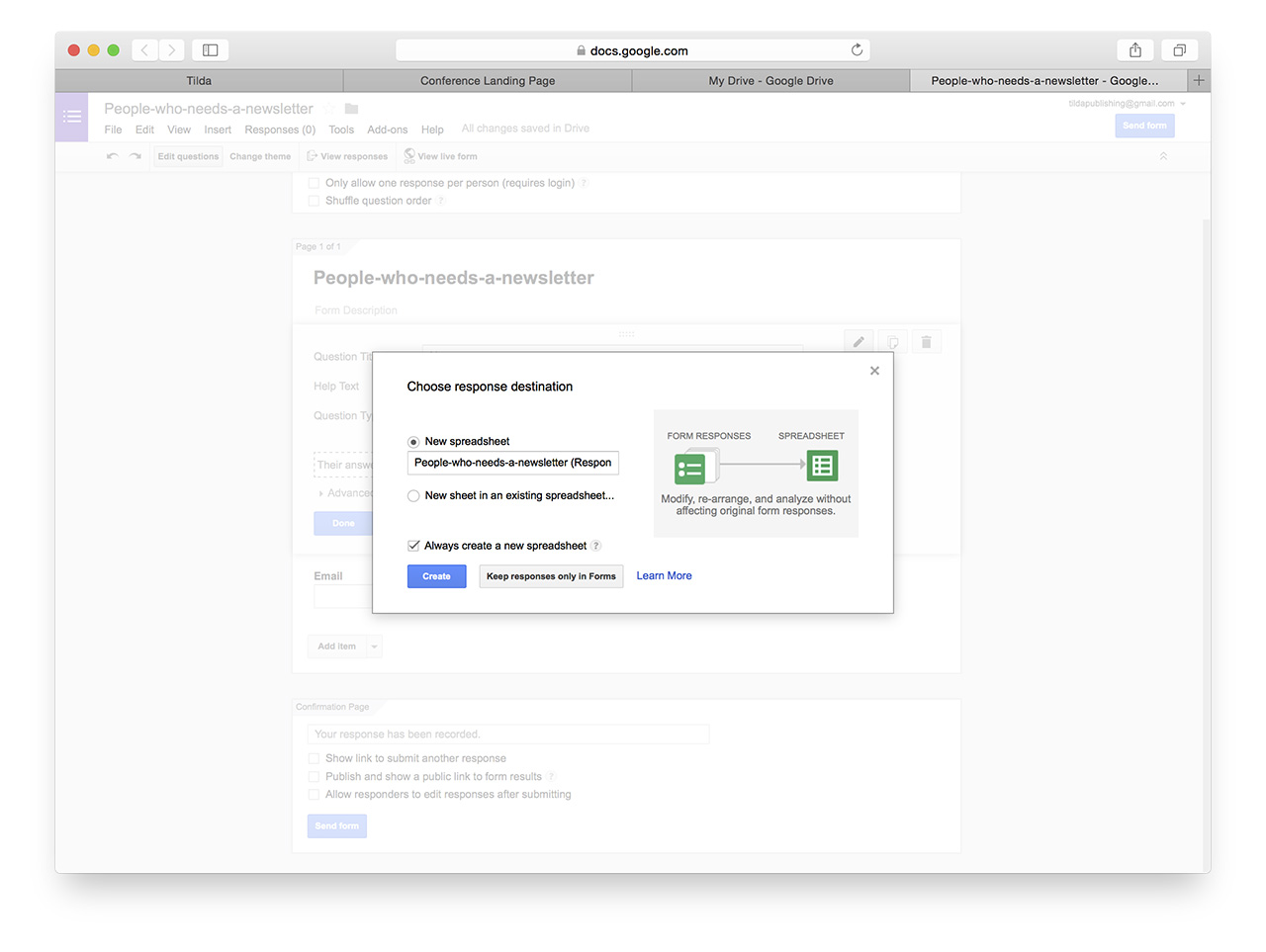Screen dimensions: 1266x952
Task: Open a new tab with plus button
Action: click(1199, 81)
